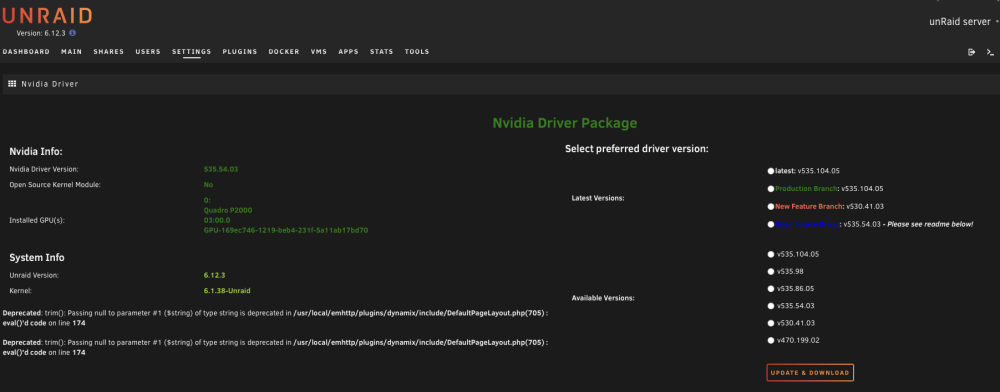
Task: Open the Dashboard tab
Action: [x=26, y=52]
